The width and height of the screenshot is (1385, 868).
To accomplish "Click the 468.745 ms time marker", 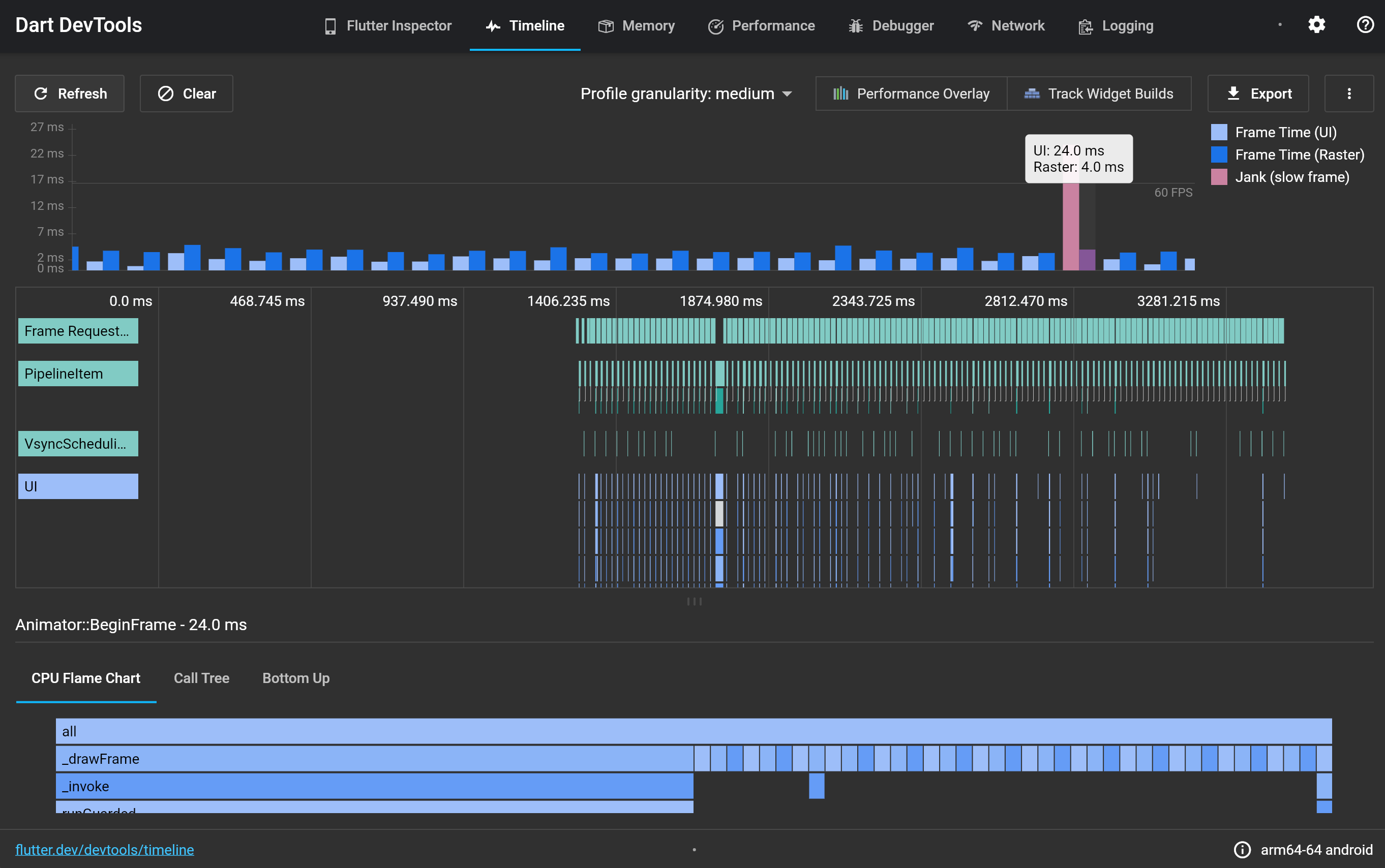I will pos(267,301).
